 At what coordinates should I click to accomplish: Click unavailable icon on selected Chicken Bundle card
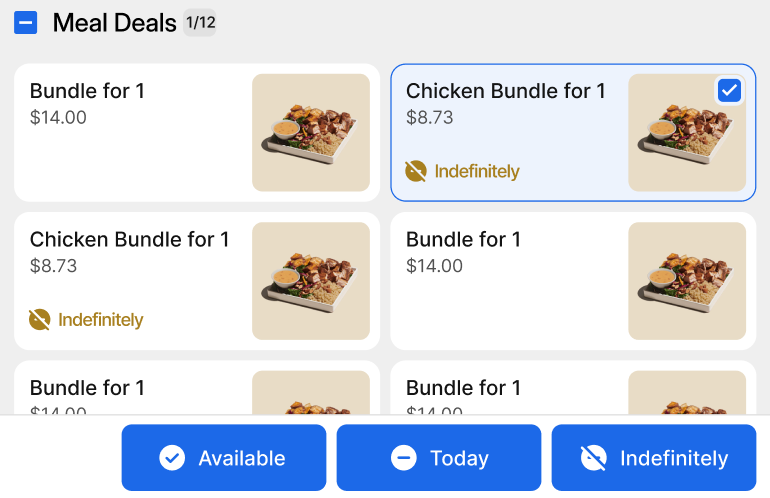(x=416, y=171)
